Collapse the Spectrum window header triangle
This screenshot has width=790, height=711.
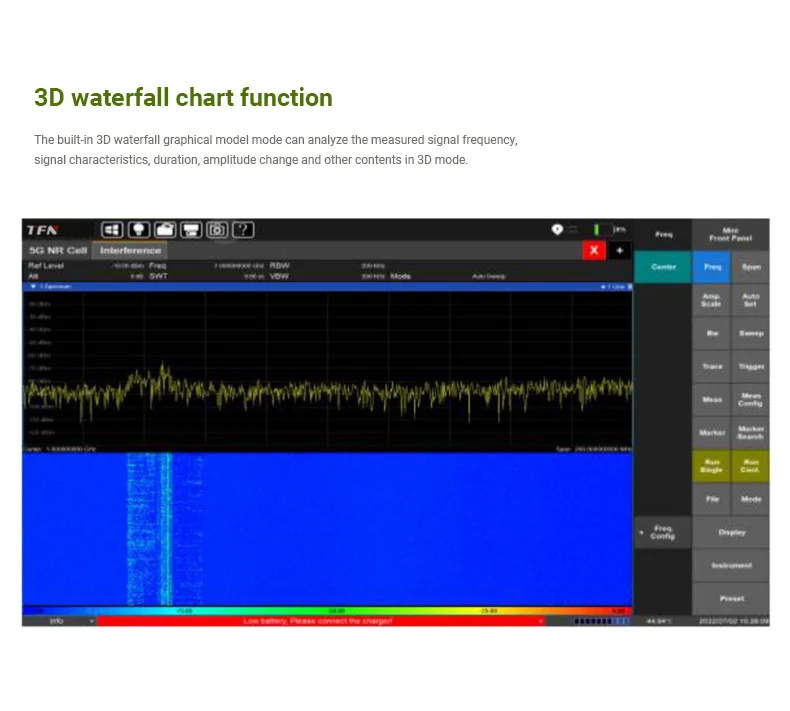[33, 287]
